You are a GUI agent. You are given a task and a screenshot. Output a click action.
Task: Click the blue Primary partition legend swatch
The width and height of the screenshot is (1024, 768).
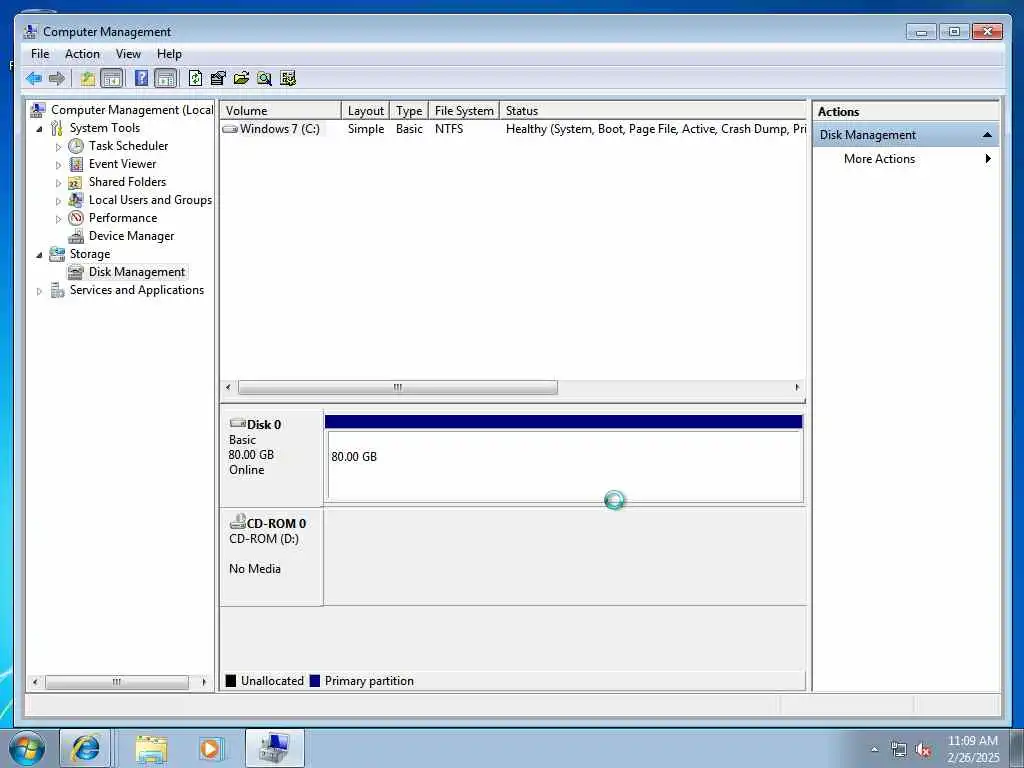(315, 680)
